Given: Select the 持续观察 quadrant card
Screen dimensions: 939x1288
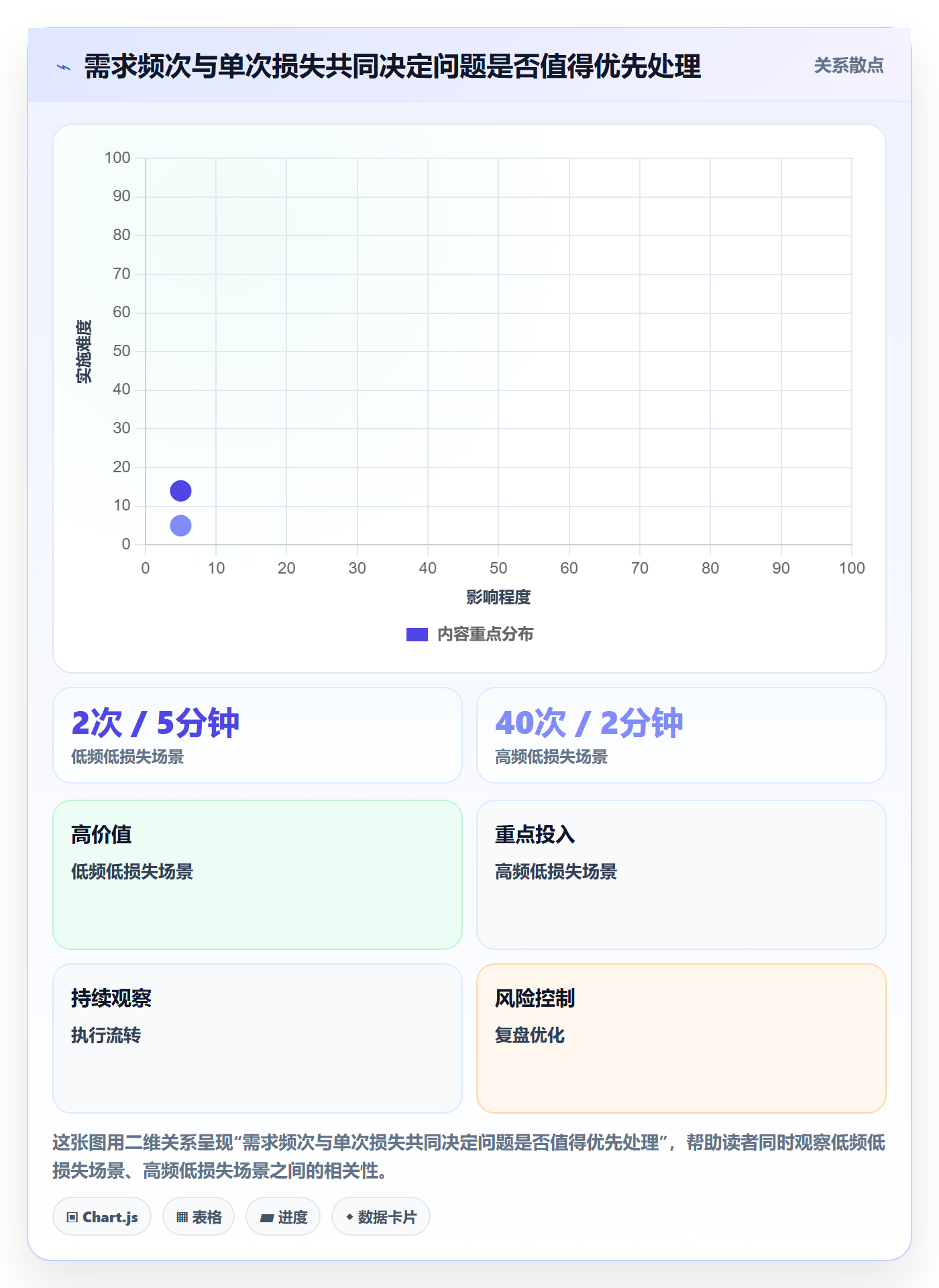Looking at the screenshot, I should (x=258, y=1038).
